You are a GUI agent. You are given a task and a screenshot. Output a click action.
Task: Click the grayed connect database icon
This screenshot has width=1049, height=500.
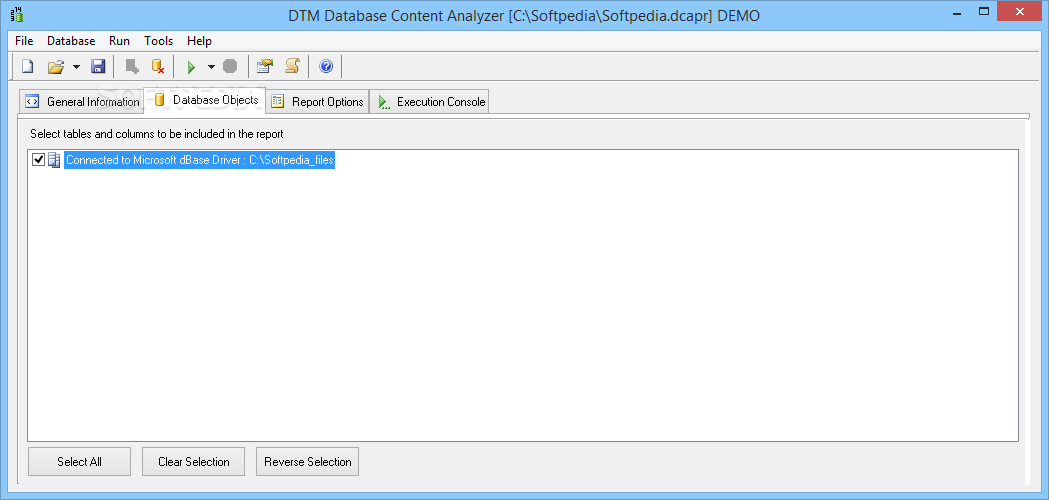[132, 66]
